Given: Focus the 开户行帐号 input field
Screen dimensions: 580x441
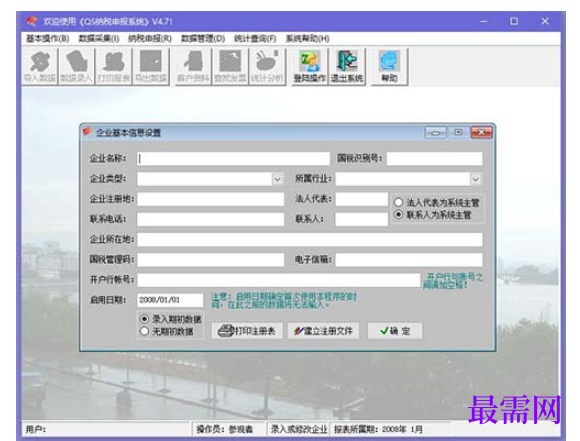Looking at the screenshot, I should (279, 280).
